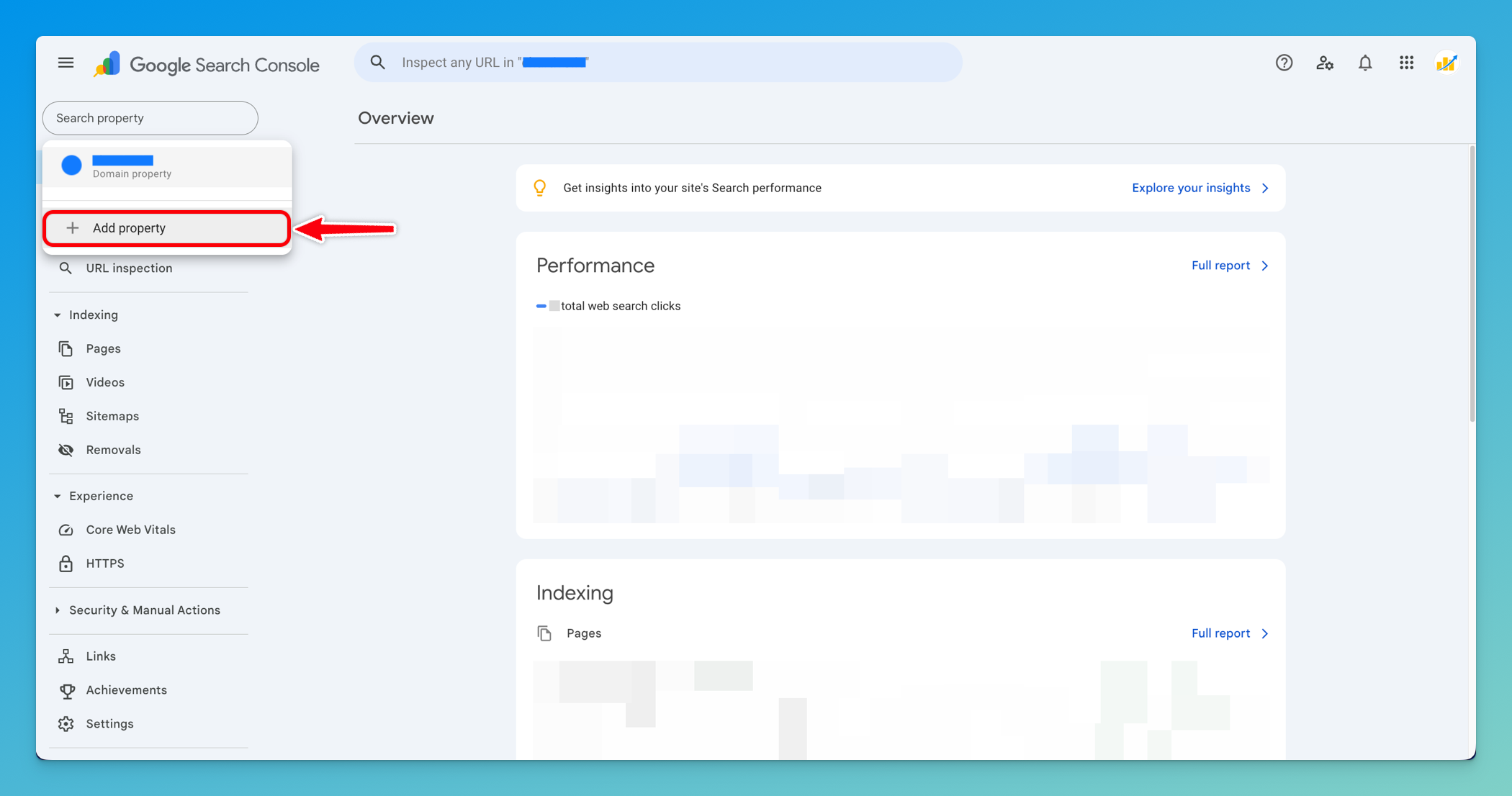Screen dimensions: 1512x796
Task: Open the user settings person-gear icon
Action: (x=1324, y=63)
